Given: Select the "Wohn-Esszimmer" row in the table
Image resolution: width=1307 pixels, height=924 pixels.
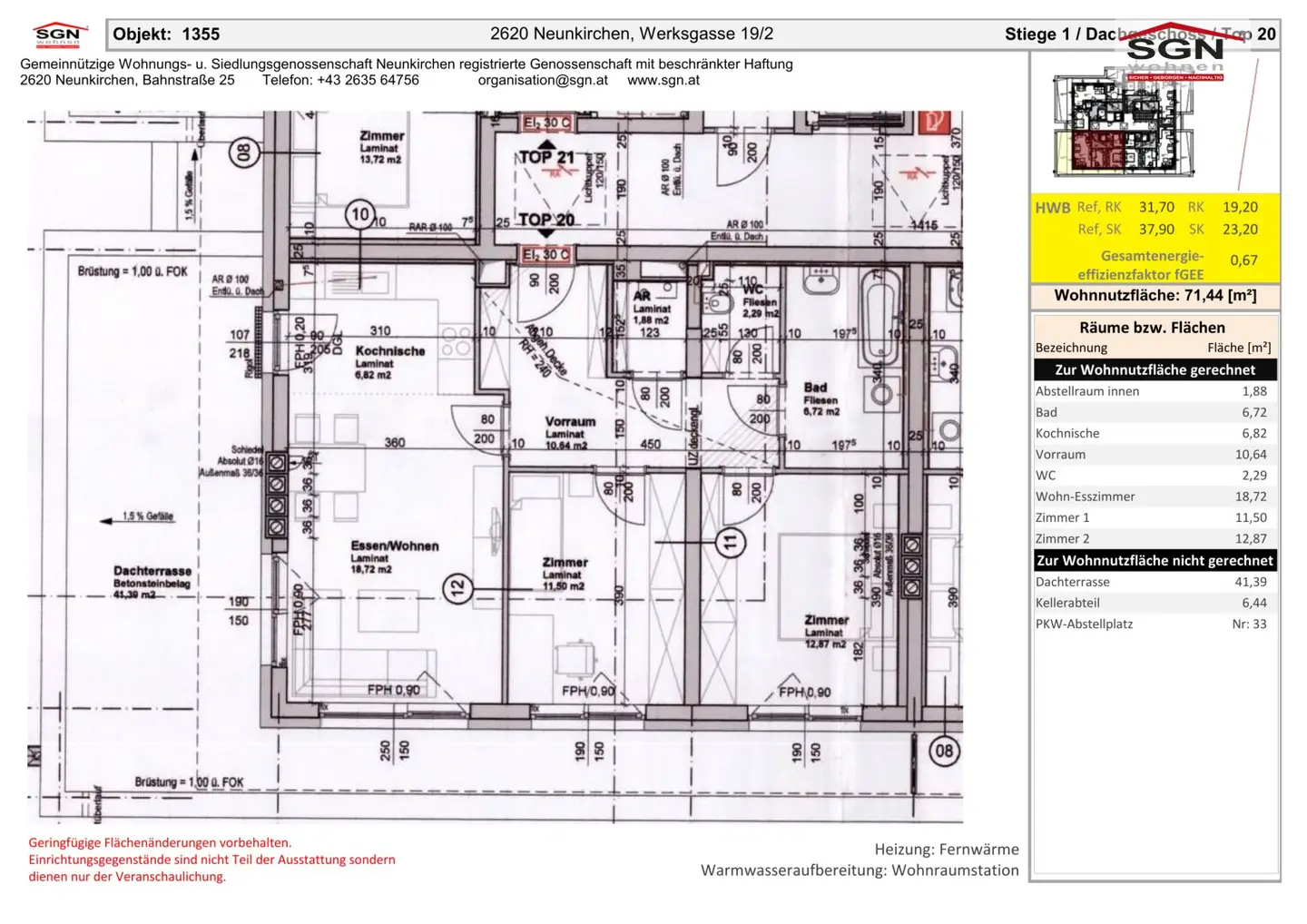Looking at the screenshot, I should click(1155, 496).
